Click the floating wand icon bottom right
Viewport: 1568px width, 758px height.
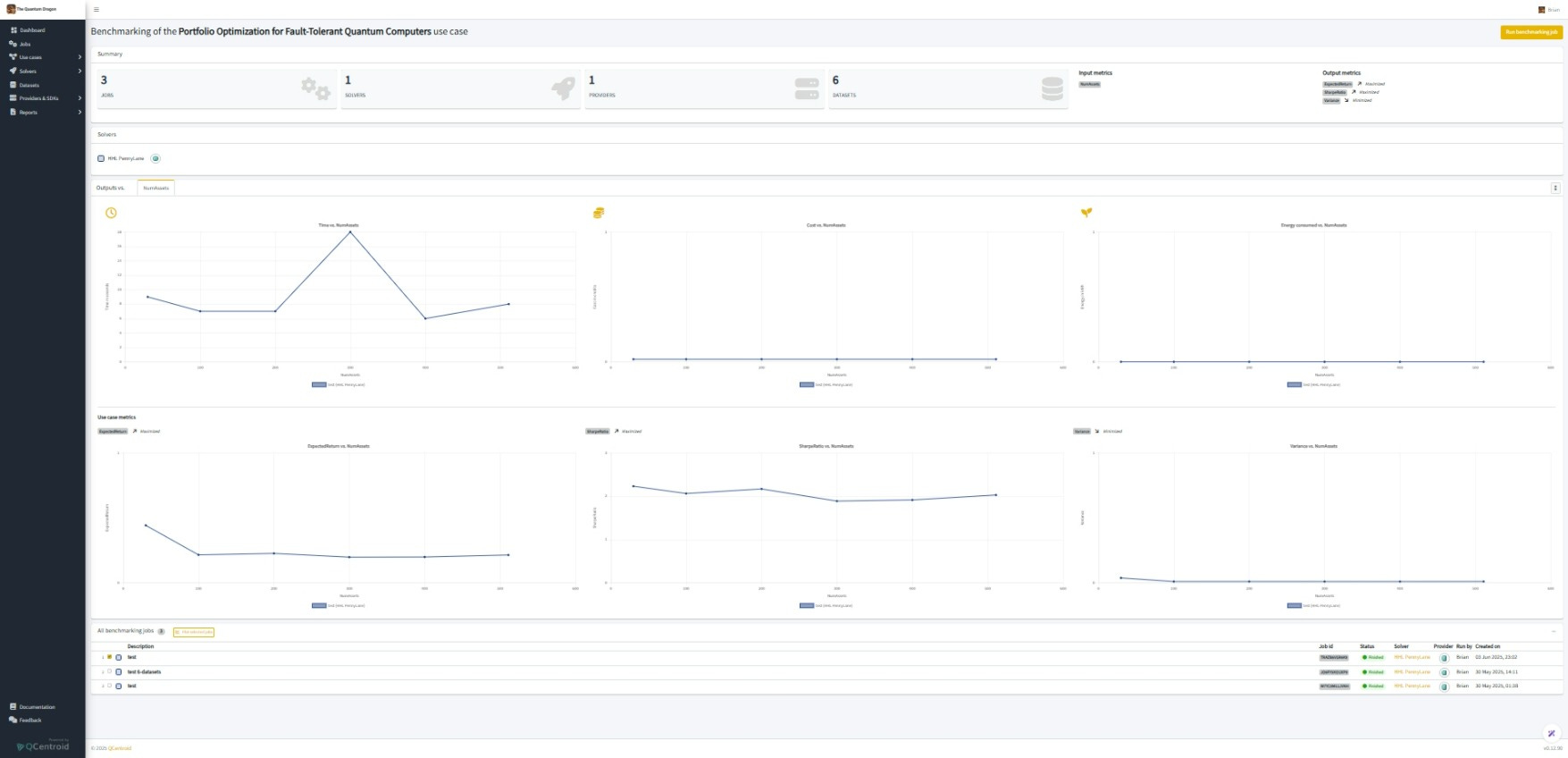coord(1551,733)
